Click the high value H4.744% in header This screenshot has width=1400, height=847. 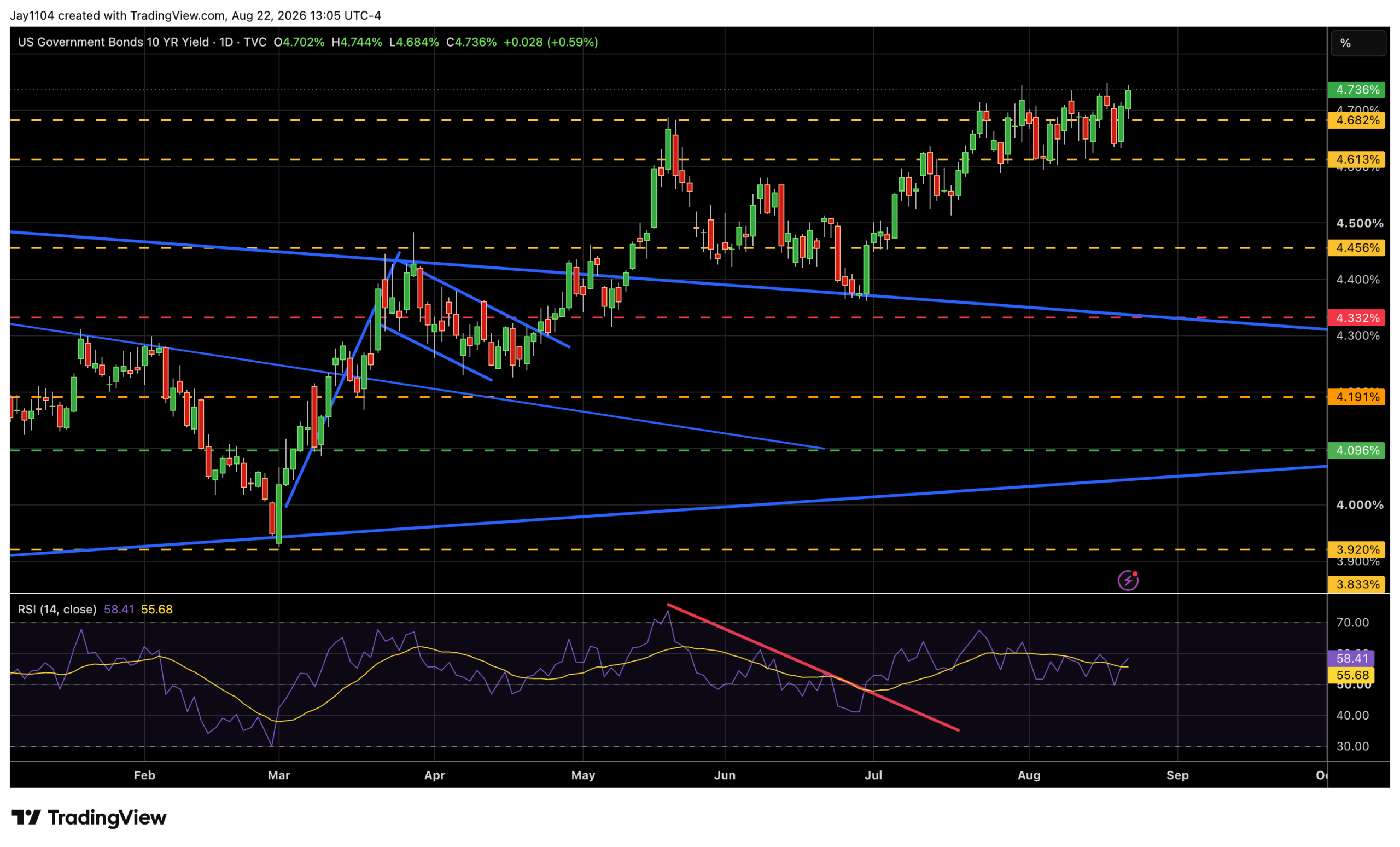(x=357, y=42)
